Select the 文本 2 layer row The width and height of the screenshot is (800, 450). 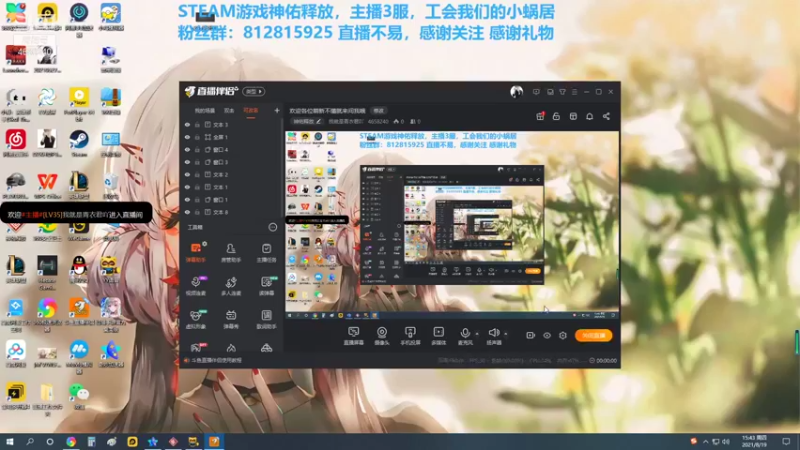pos(232,174)
